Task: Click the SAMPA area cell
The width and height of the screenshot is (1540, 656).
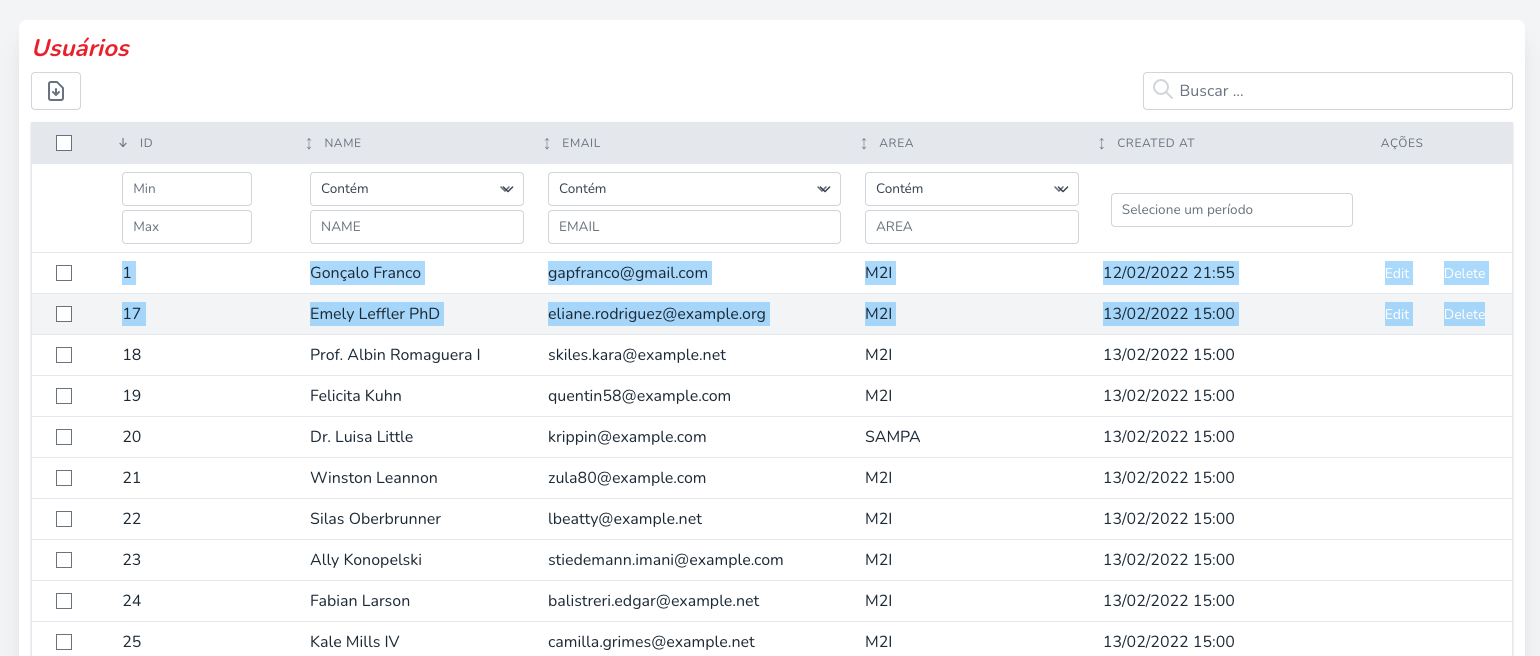Action: [893, 437]
